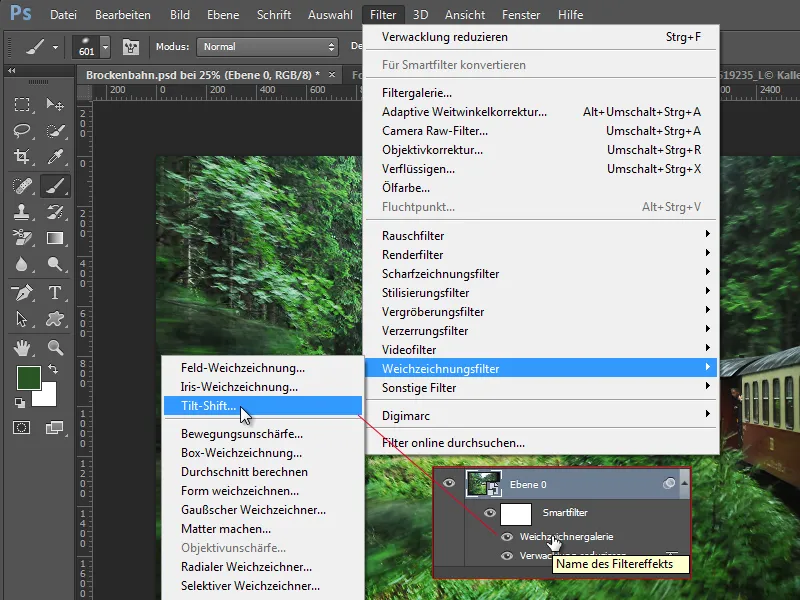Expand the Scharfzeichnungsfilter submenu
This screenshot has height=600, width=800.
(541, 274)
